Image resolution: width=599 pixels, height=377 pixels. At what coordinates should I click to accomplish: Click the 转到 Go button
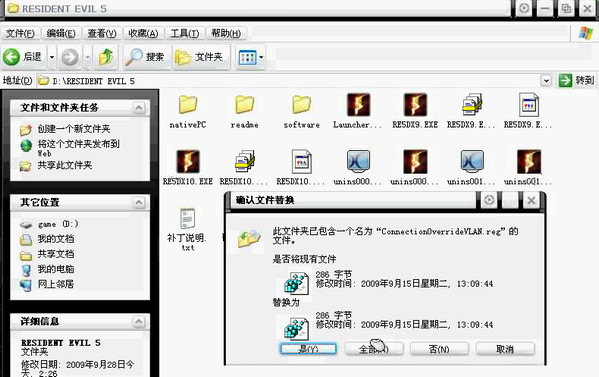[576, 81]
